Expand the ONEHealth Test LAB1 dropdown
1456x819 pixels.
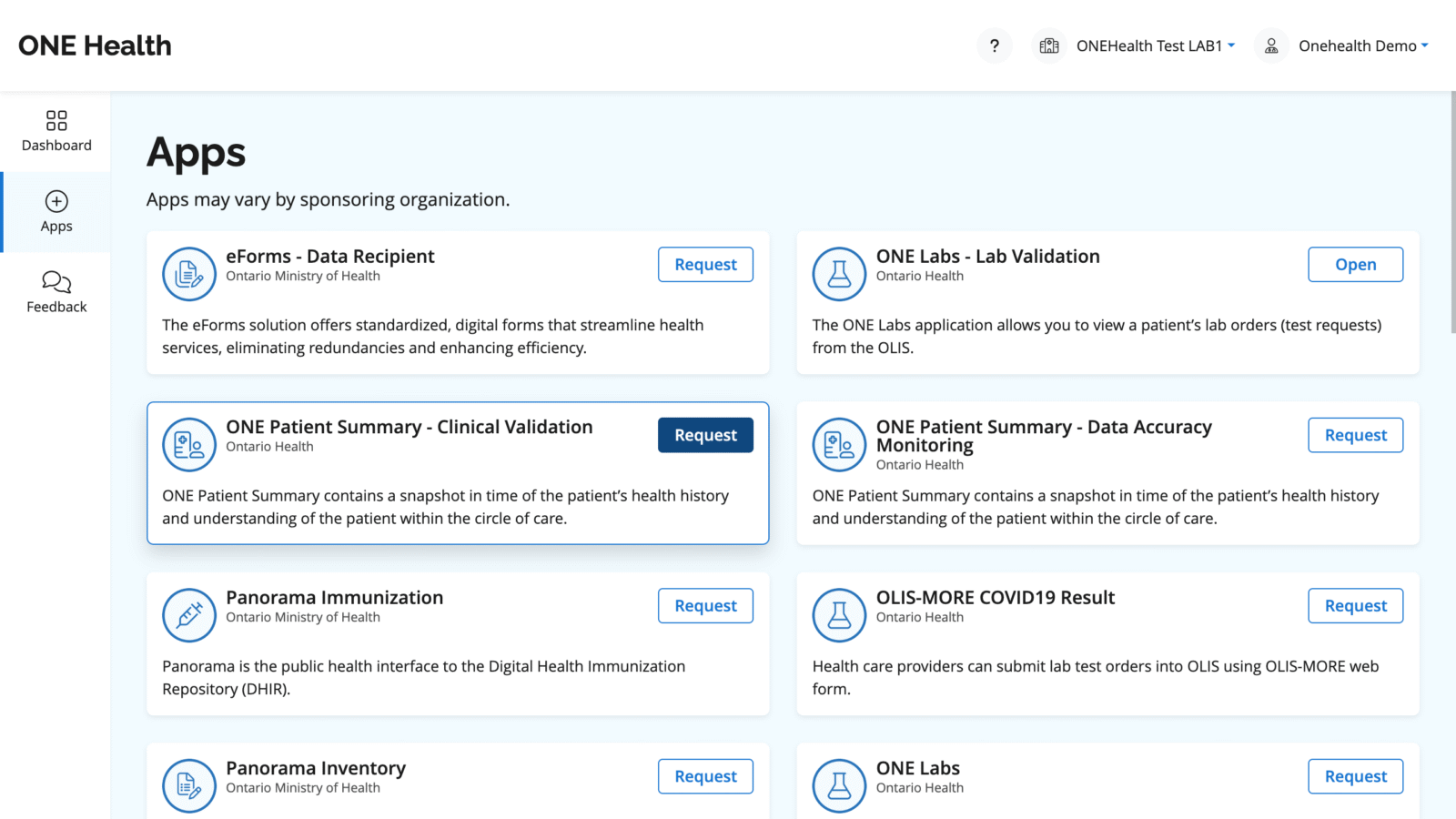(1156, 45)
